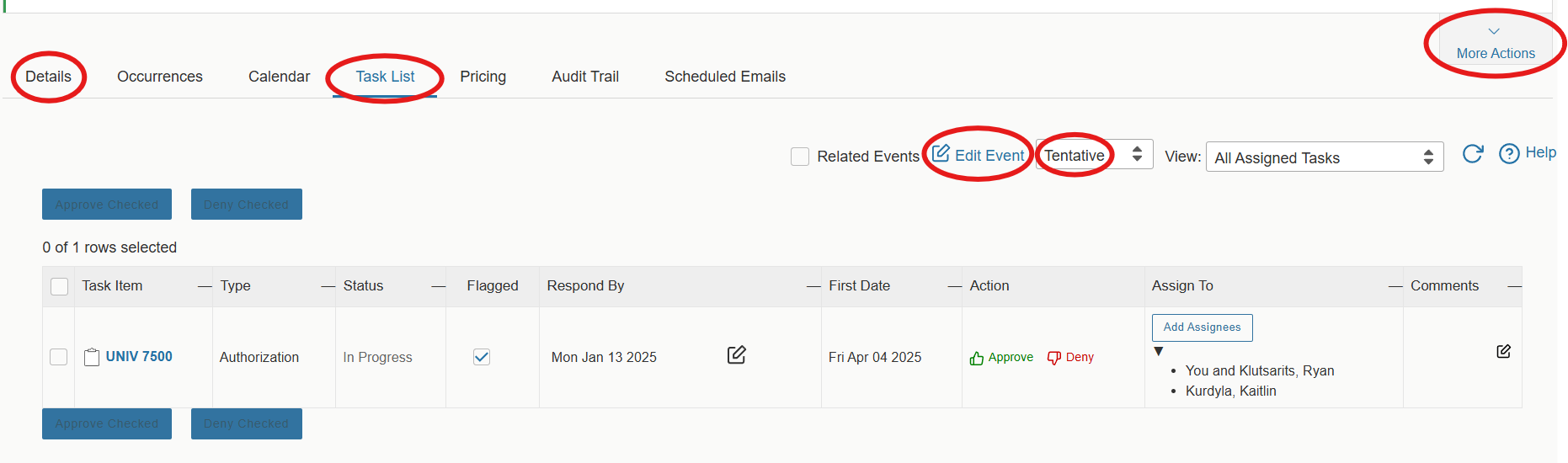Screen dimensions: 1568x463
Task: Click the green Approve thumbs-up icon
Action: [x=977, y=359]
